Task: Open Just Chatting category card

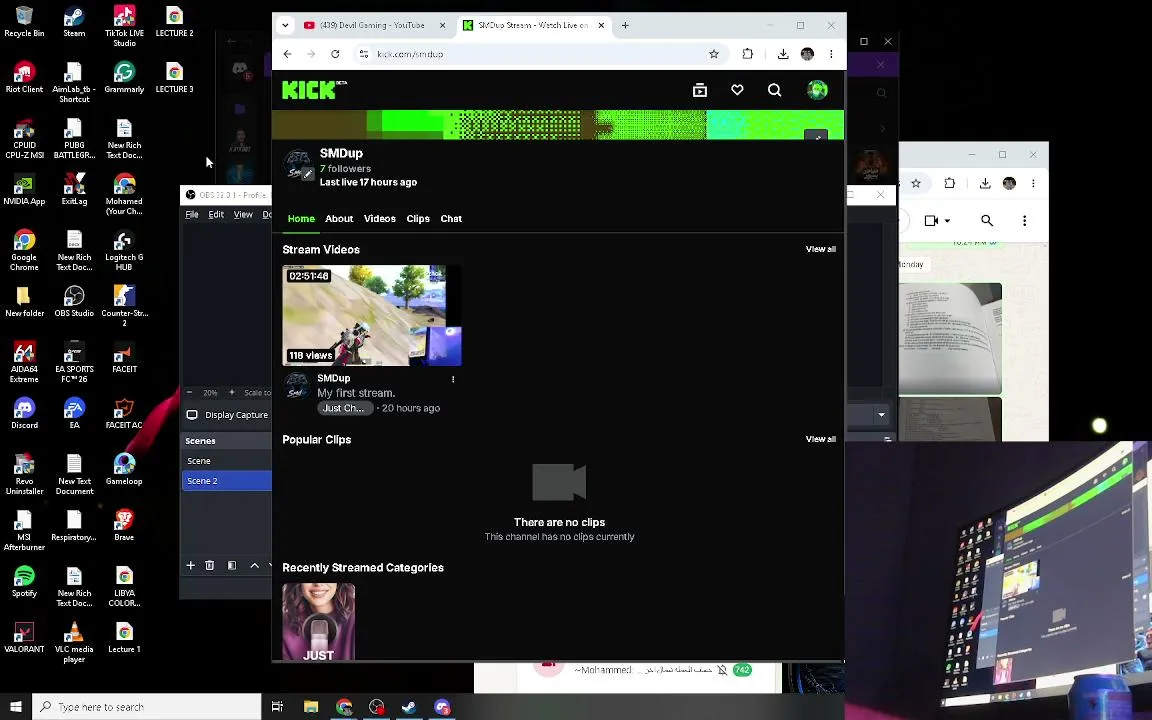Action: click(x=318, y=622)
